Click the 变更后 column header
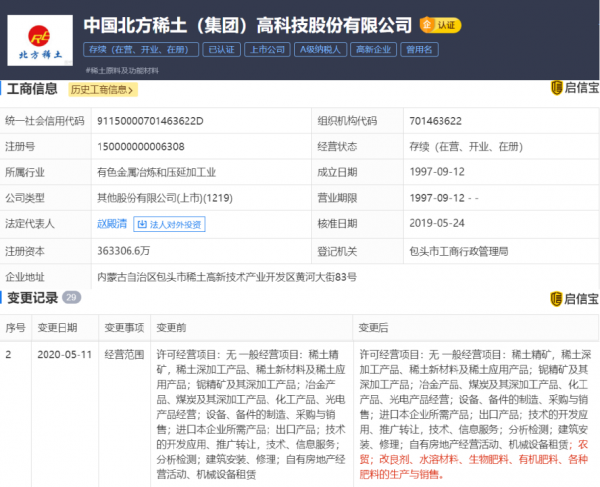This screenshot has height=487, width=600. [373, 327]
